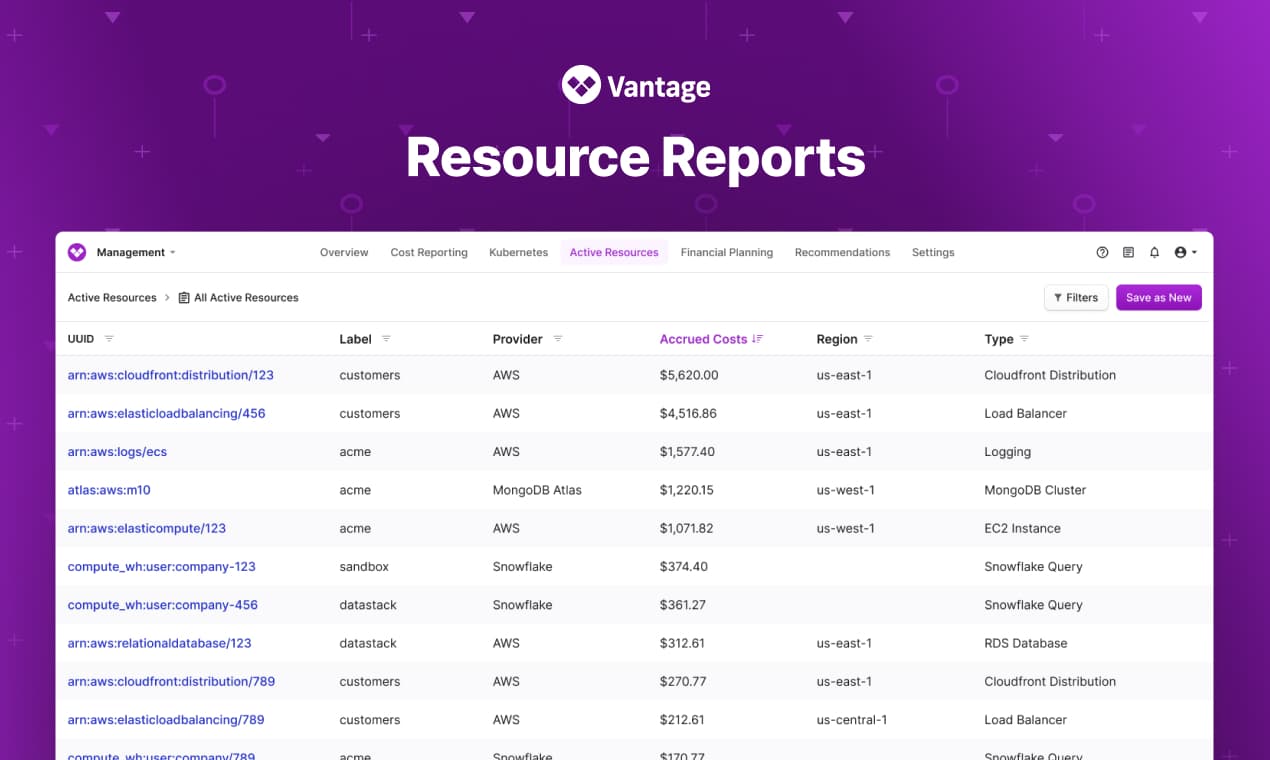The image size is (1270, 760).
Task: Open the help icon in the navbar
Action: [x=1102, y=252]
